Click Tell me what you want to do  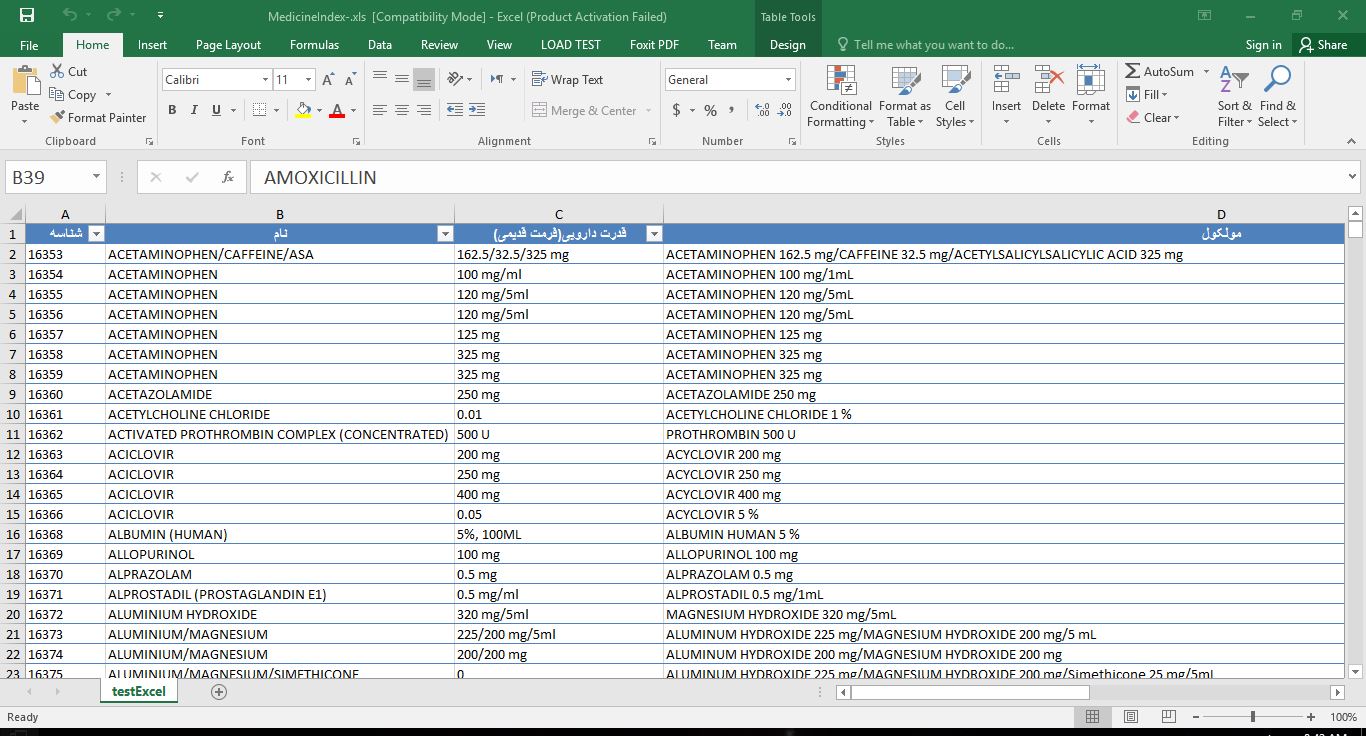click(925, 45)
